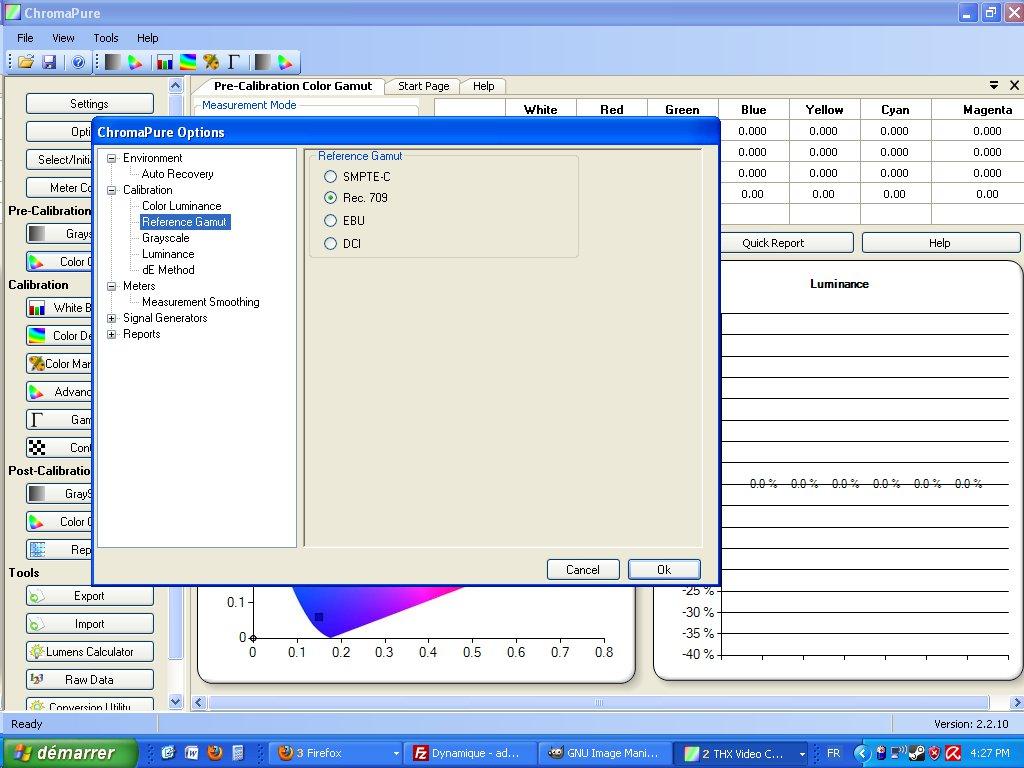Collapse the Environment tree node
Screen dimensions: 1024x768
coord(112,158)
